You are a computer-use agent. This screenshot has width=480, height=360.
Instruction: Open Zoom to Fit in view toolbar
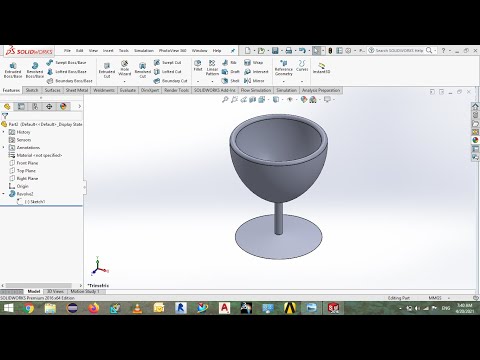pos(225,99)
